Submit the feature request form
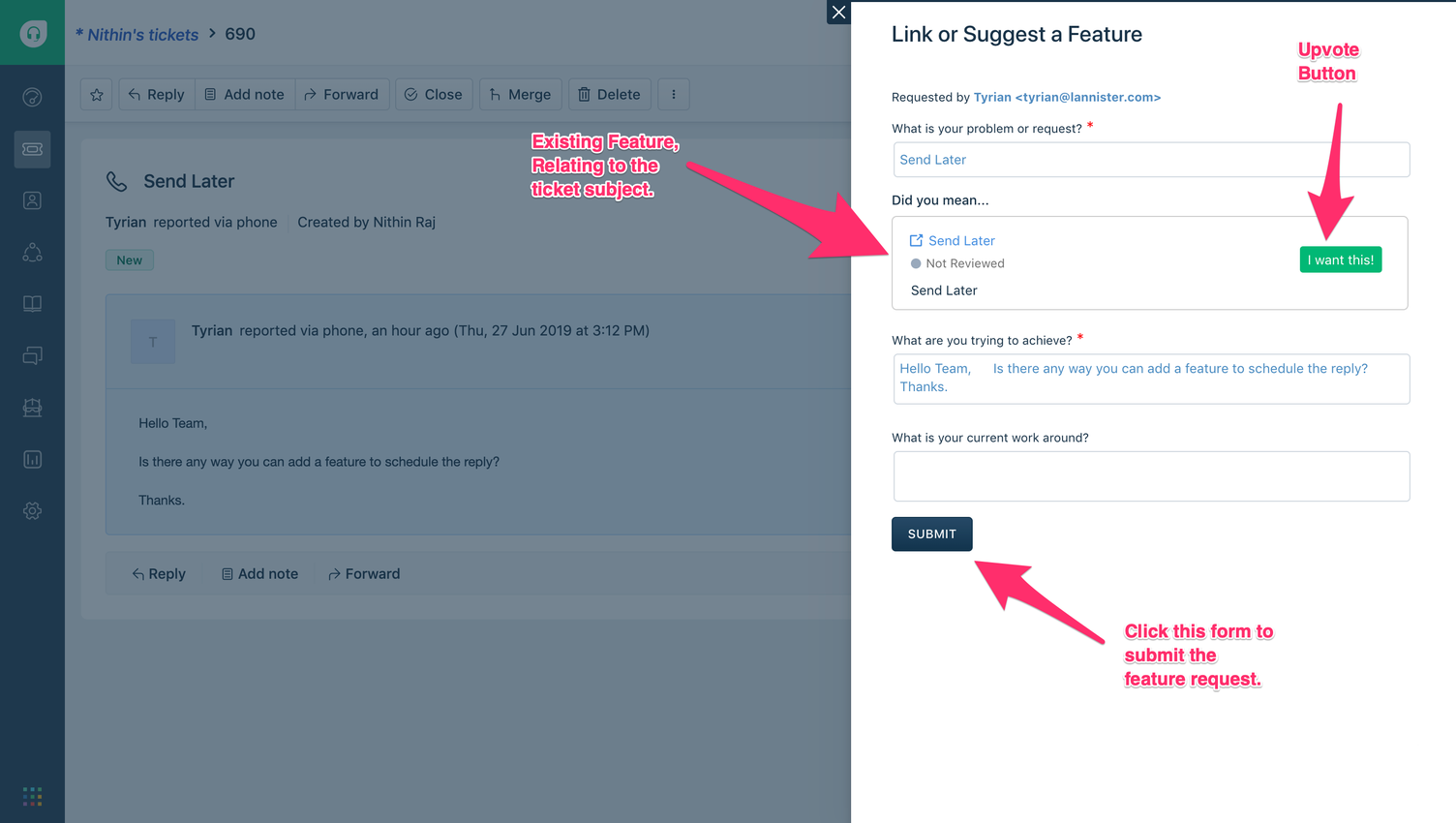The width and height of the screenshot is (1456, 823). tap(931, 533)
